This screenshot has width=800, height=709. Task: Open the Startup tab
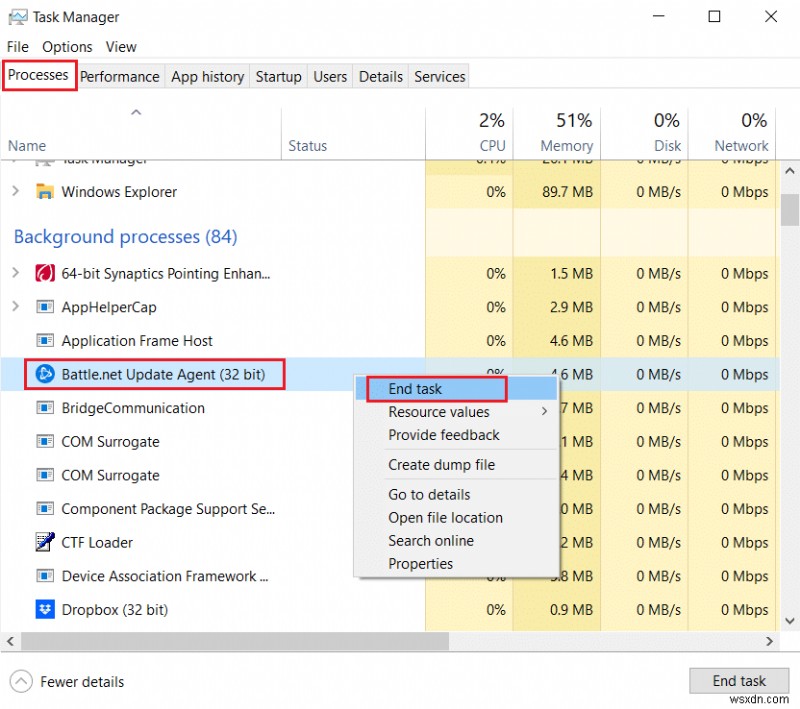pyautogui.click(x=278, y=77)
